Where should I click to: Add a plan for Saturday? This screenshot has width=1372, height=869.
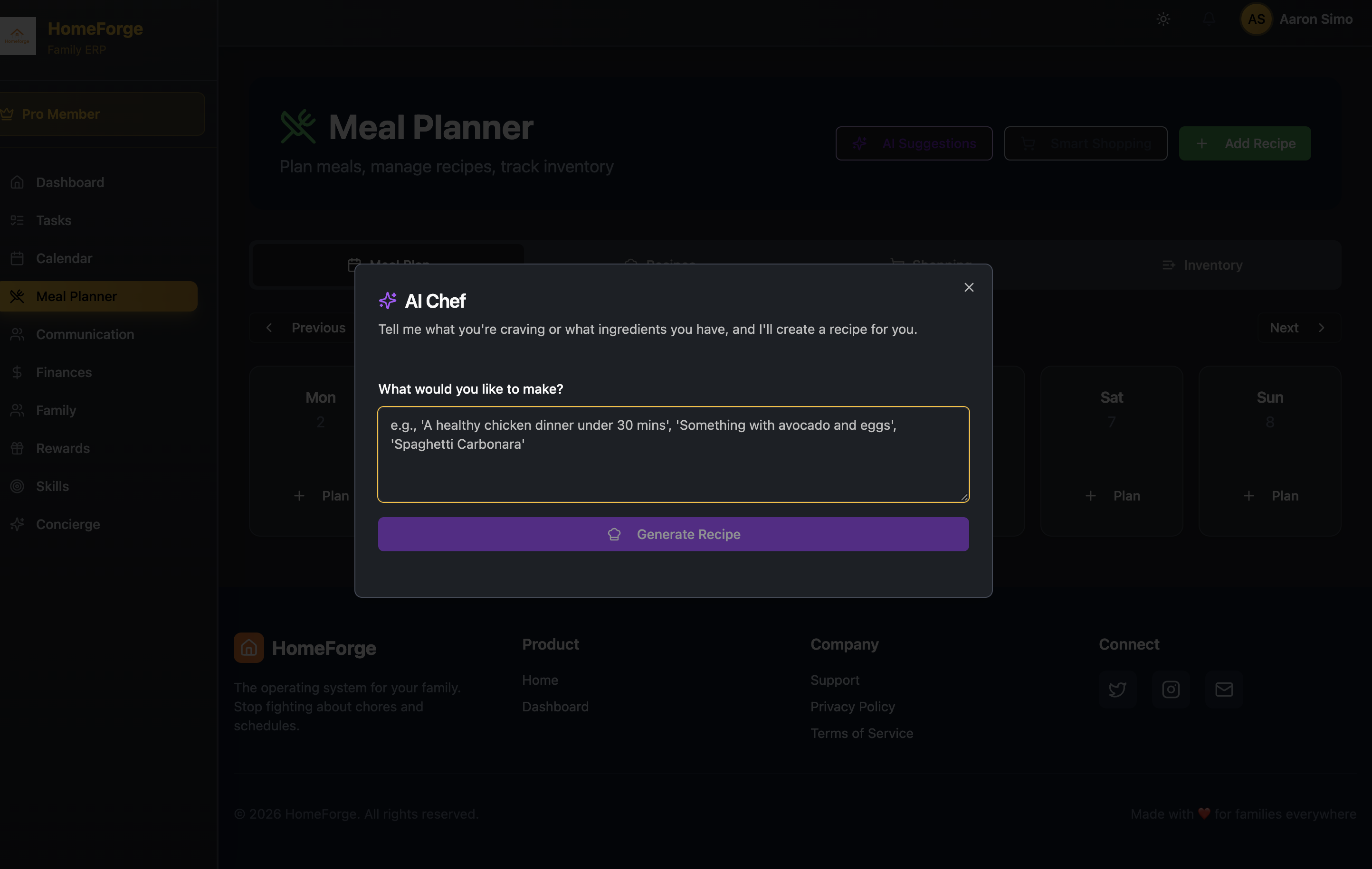1112,496
